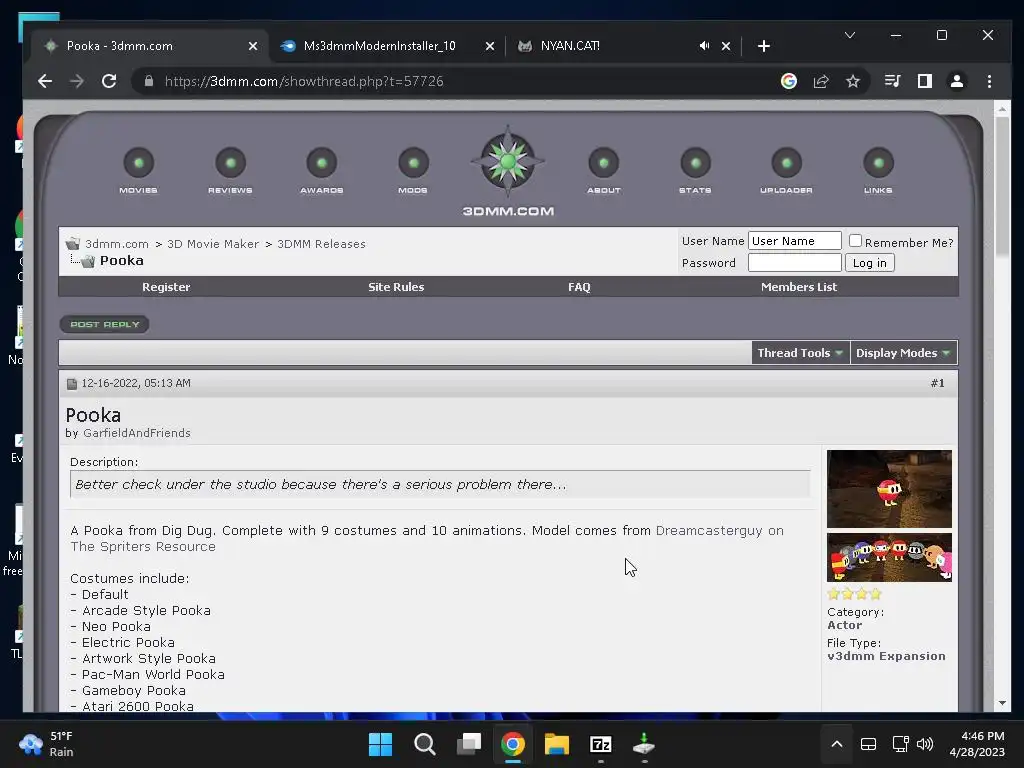Open post number #1 permalink
The height and width of the screenshot is (768, 1024).
point(937,383)
